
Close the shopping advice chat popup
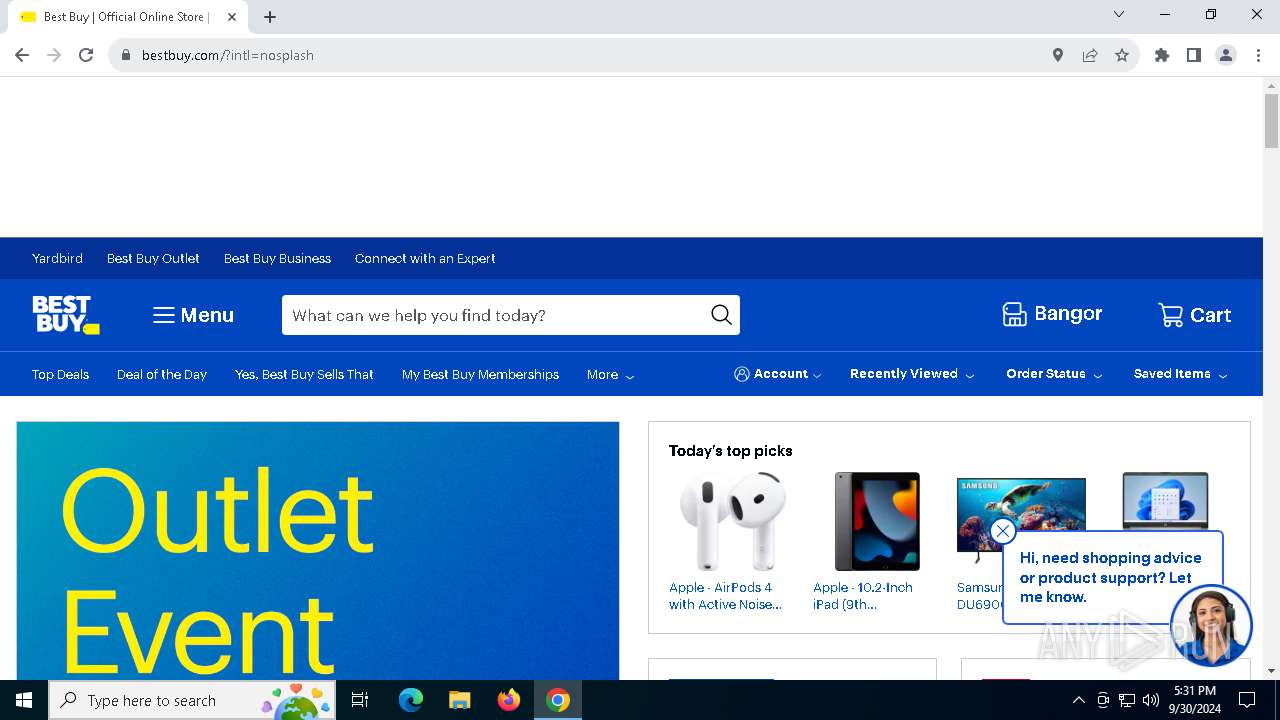coord(1002,531)
